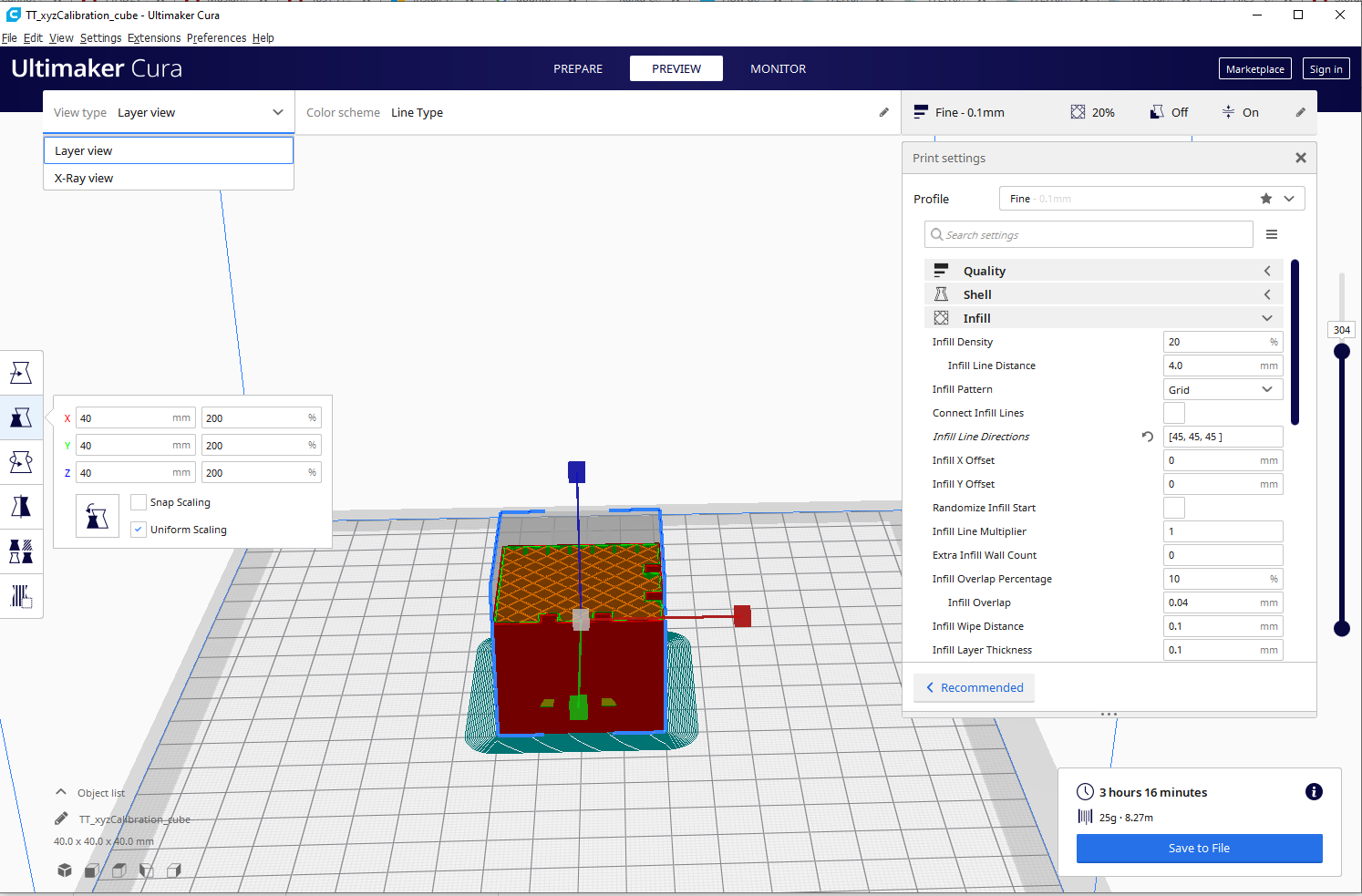Select the PREVIEW stage tab
This screenshot has height=896, width=1362.
coord(676,68)
